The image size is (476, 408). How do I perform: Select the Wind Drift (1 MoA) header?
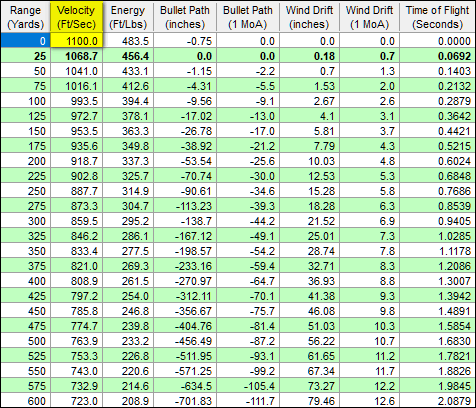369,17
